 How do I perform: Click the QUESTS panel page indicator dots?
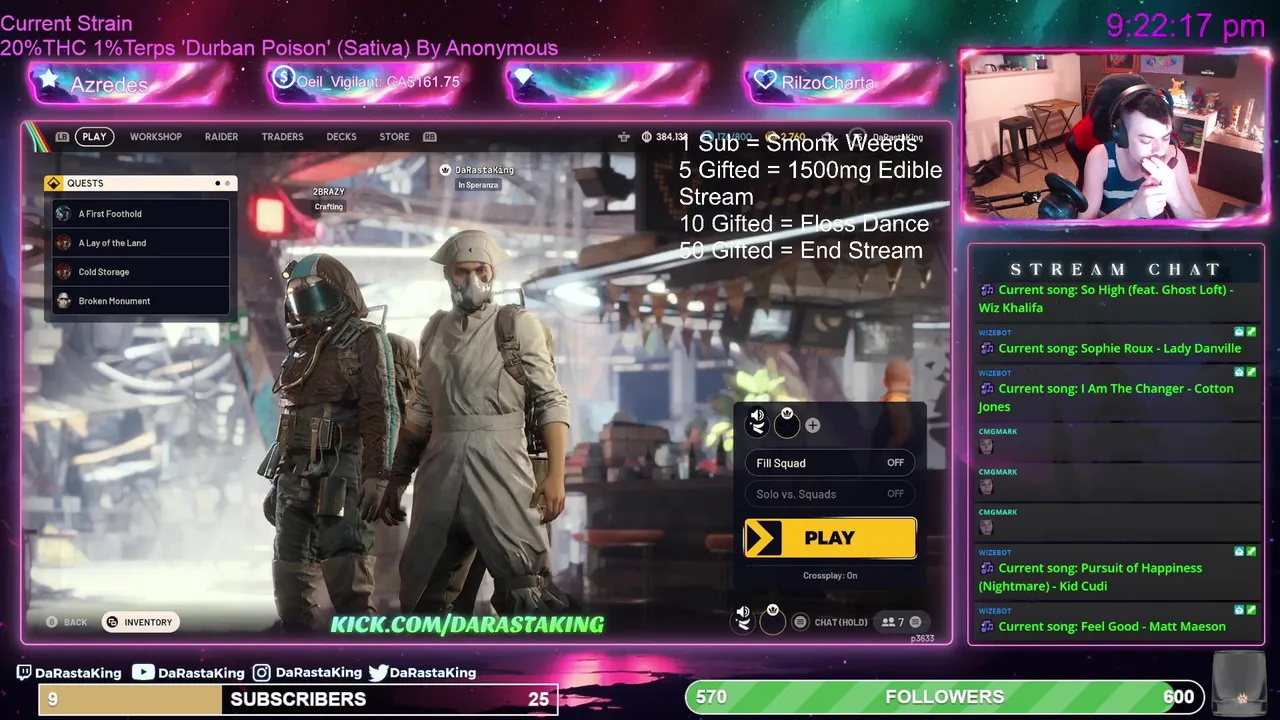[x=222, y=184]
